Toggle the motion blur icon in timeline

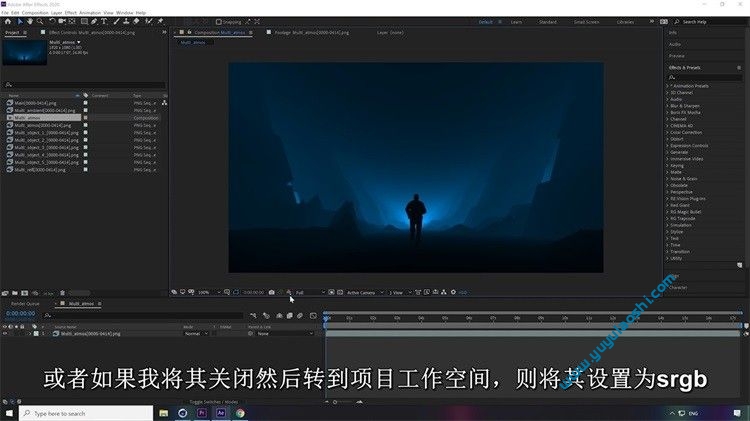(300, 316)
